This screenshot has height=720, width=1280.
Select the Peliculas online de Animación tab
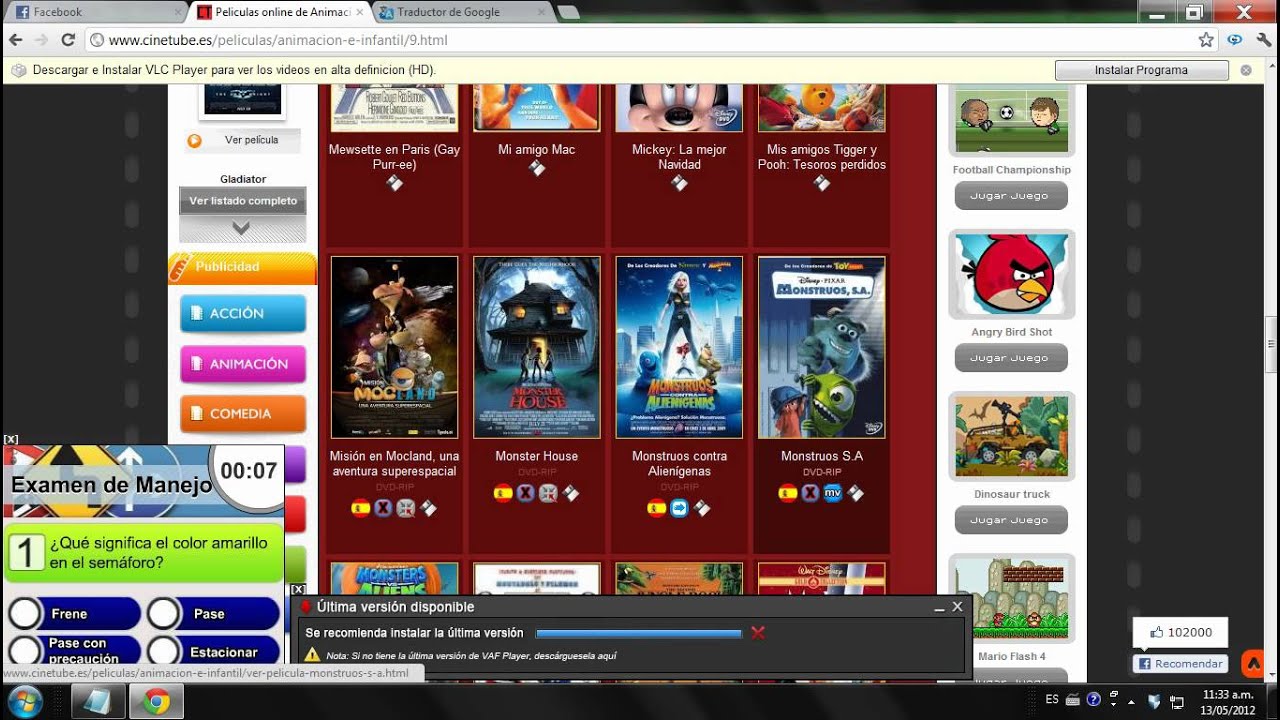click(280, 12)
